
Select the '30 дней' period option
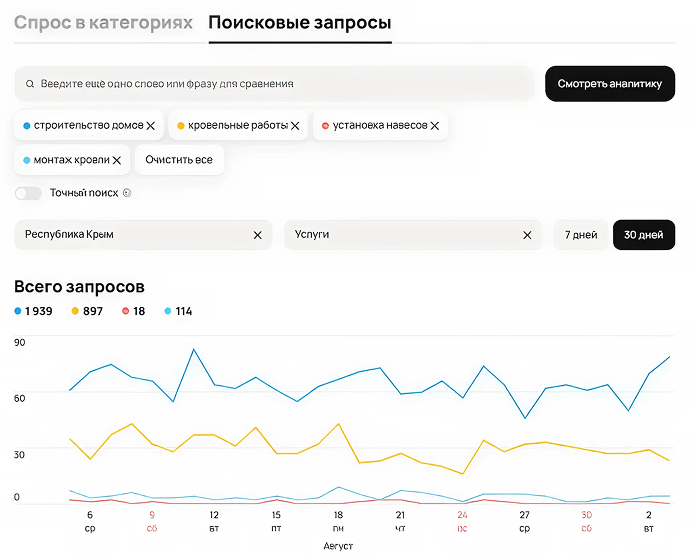643,235
